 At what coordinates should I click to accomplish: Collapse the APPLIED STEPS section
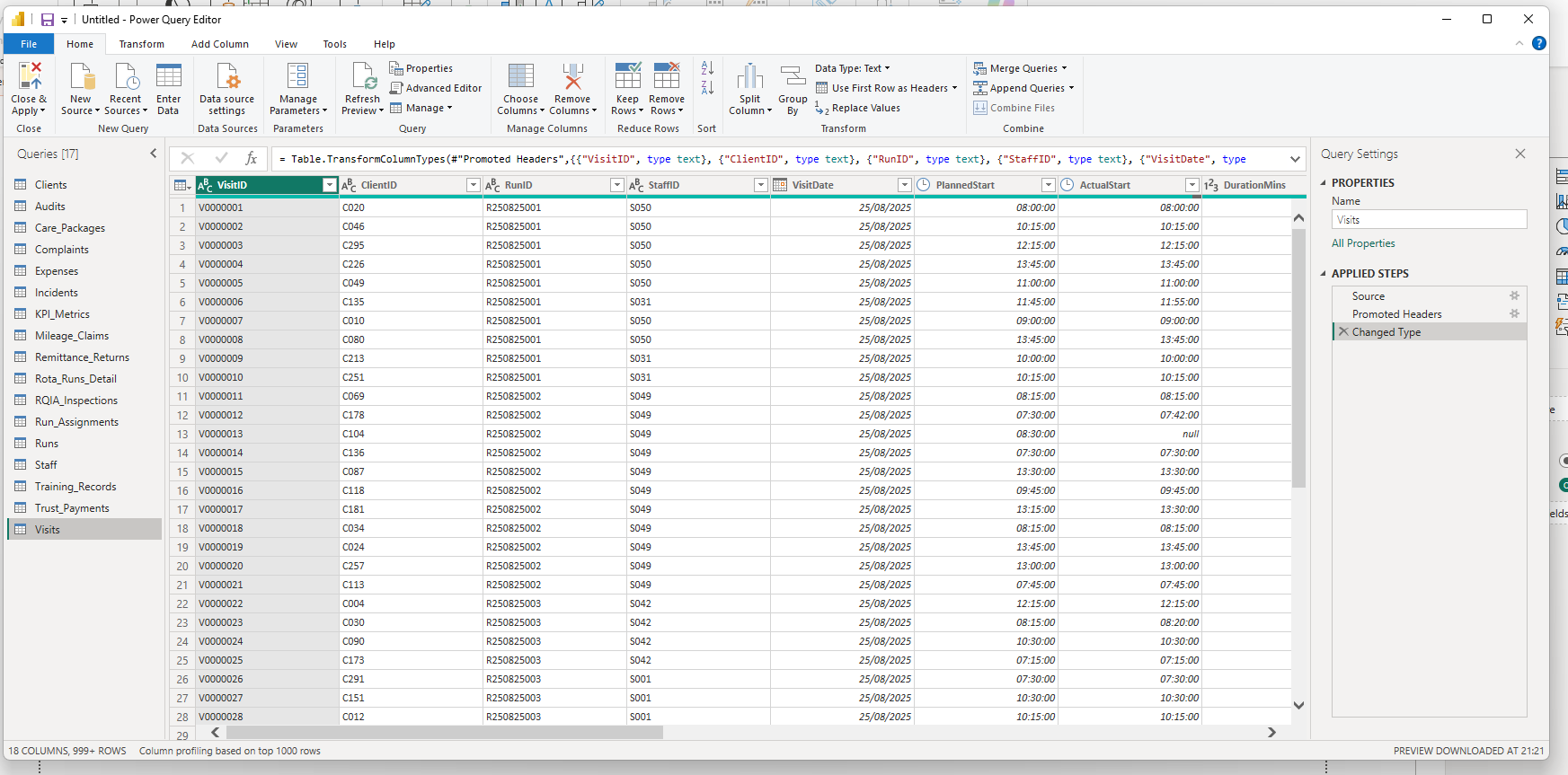(1323, 273)
